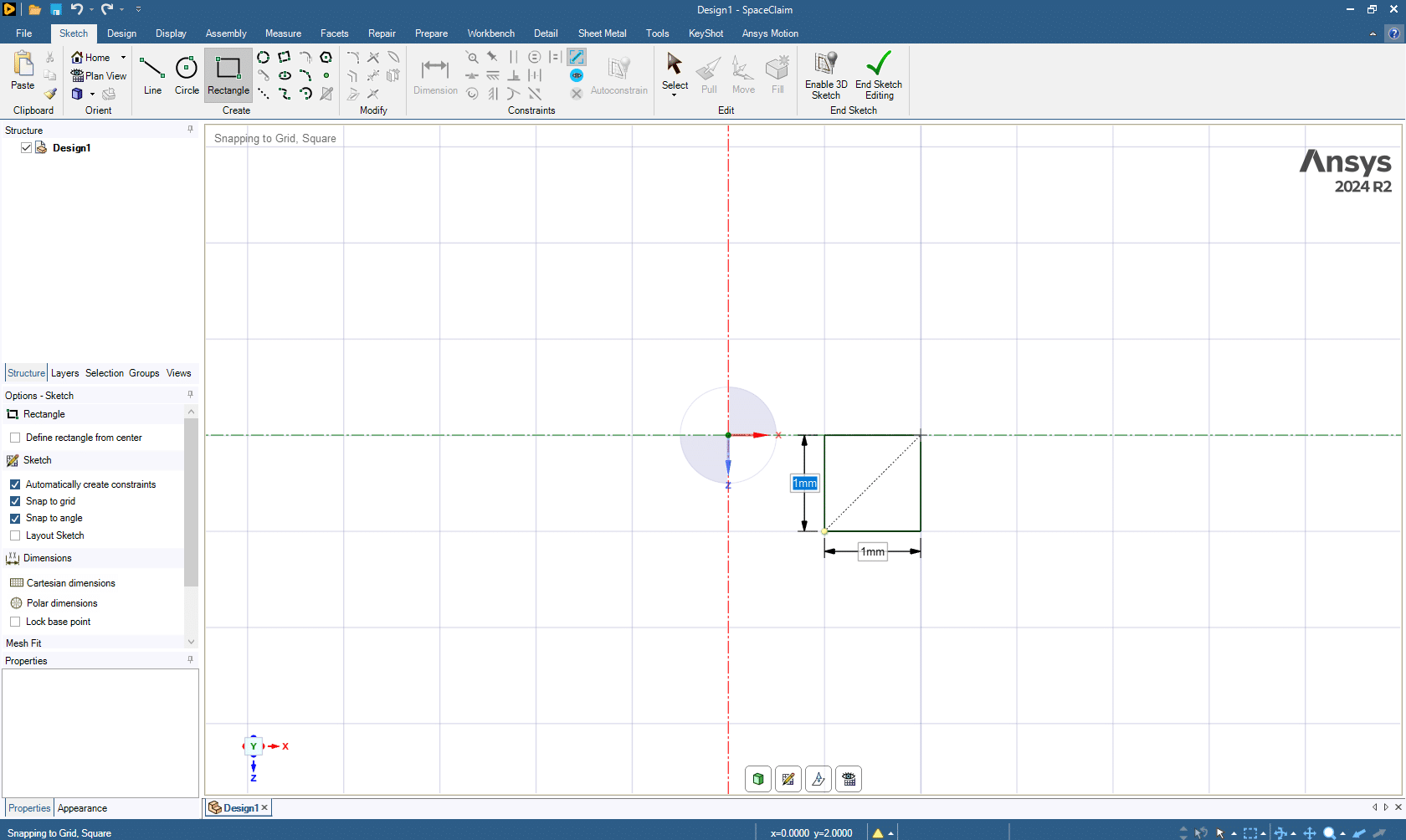Open the Home view dropdown arrow
This screenshot has width=1406, height=840.
(123, 58)
